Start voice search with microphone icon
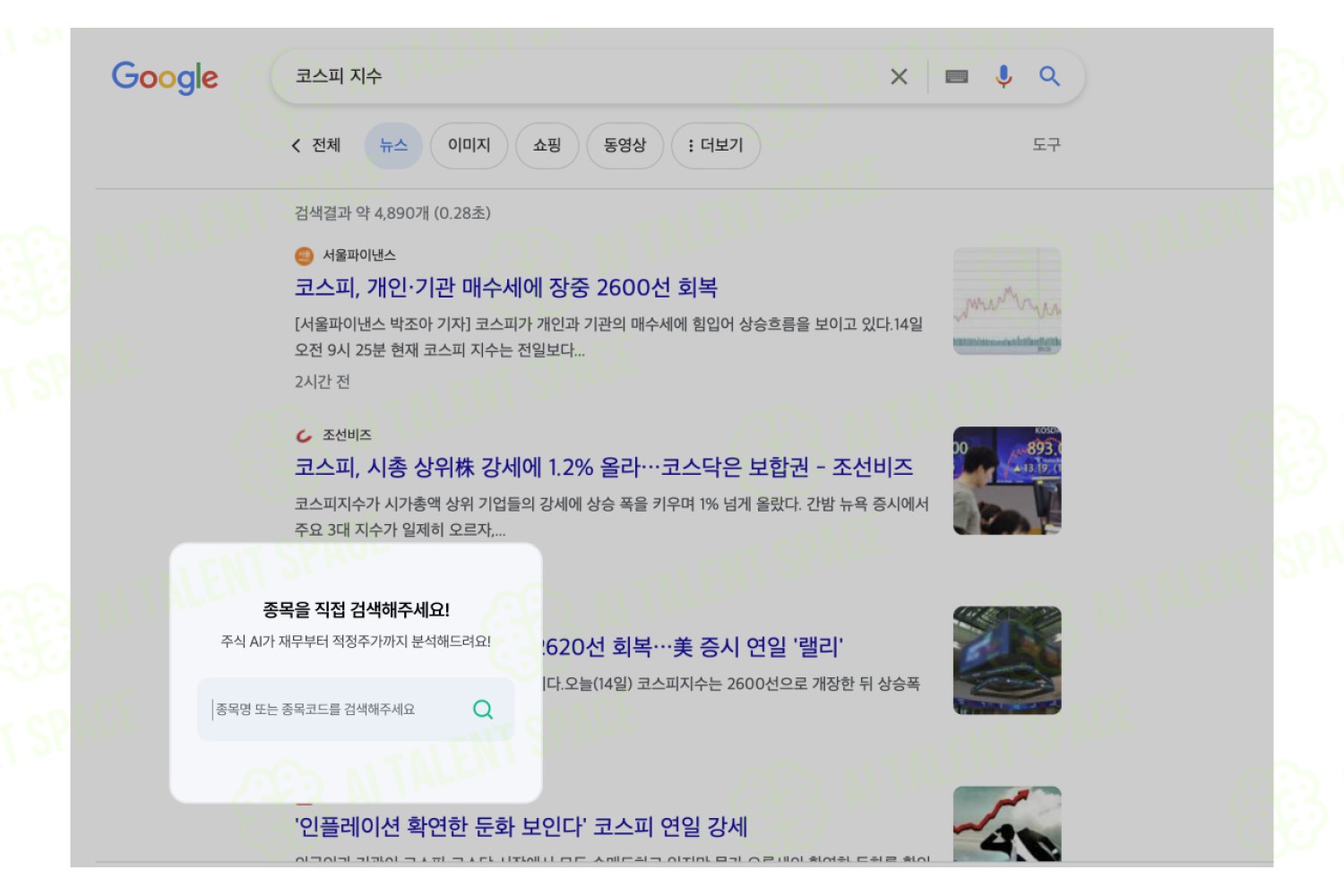The height and width of the screenshot is (896, 1344). [1004, 77]
